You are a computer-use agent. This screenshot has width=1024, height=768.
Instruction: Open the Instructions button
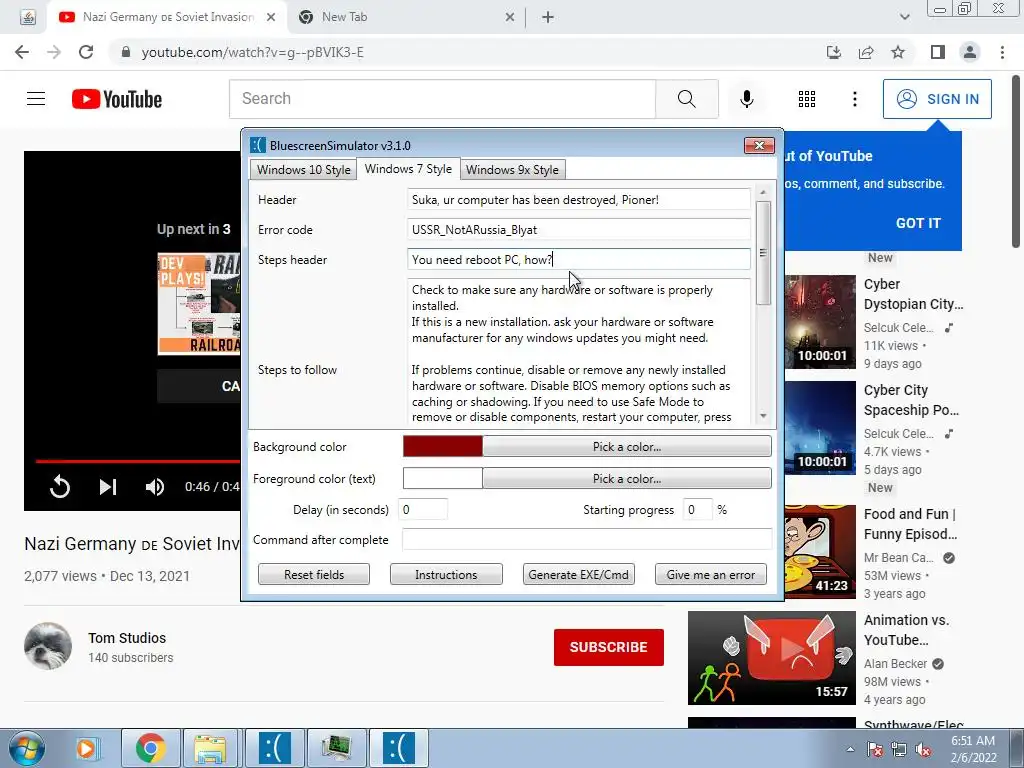click(x=446, y=575)
